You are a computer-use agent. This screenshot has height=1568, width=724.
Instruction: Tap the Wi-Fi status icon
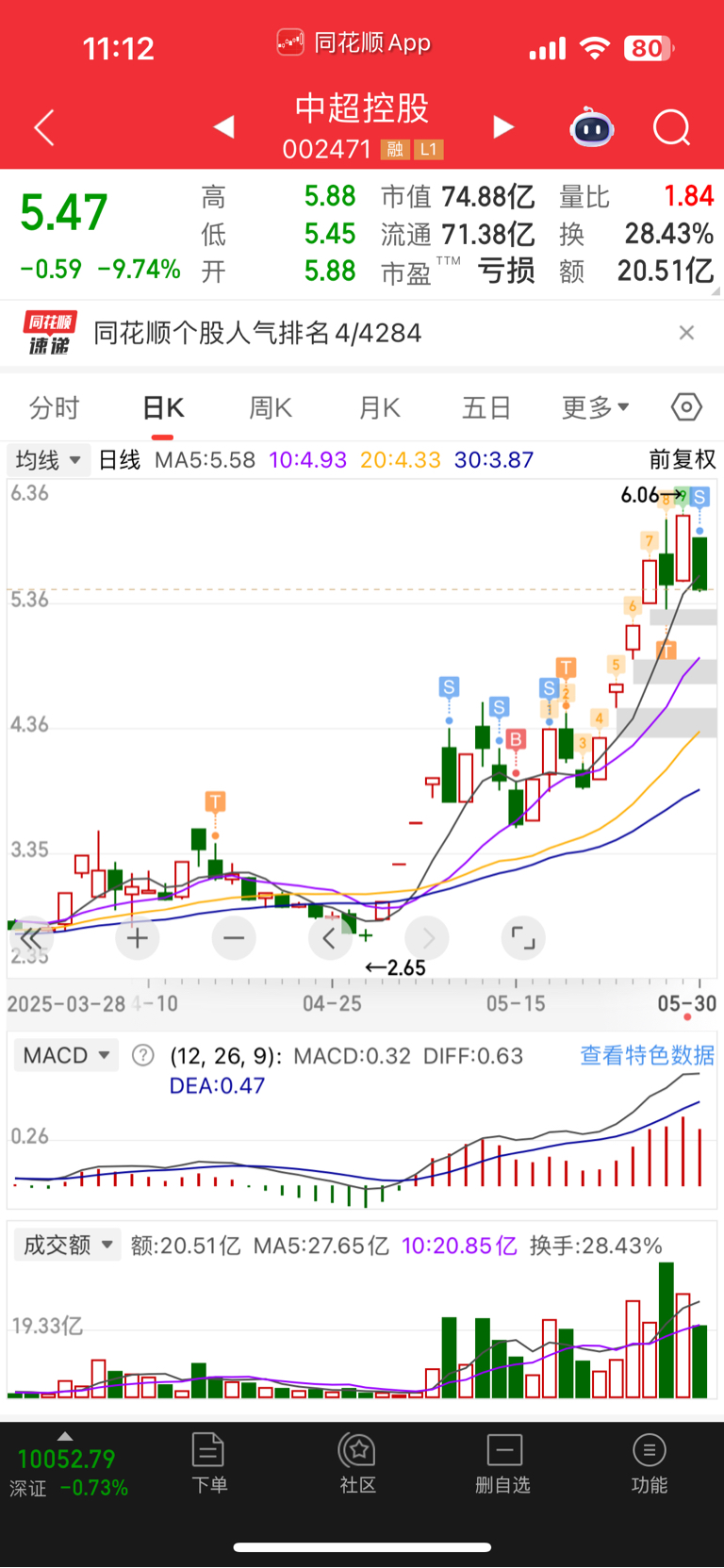tap(594, 48)
